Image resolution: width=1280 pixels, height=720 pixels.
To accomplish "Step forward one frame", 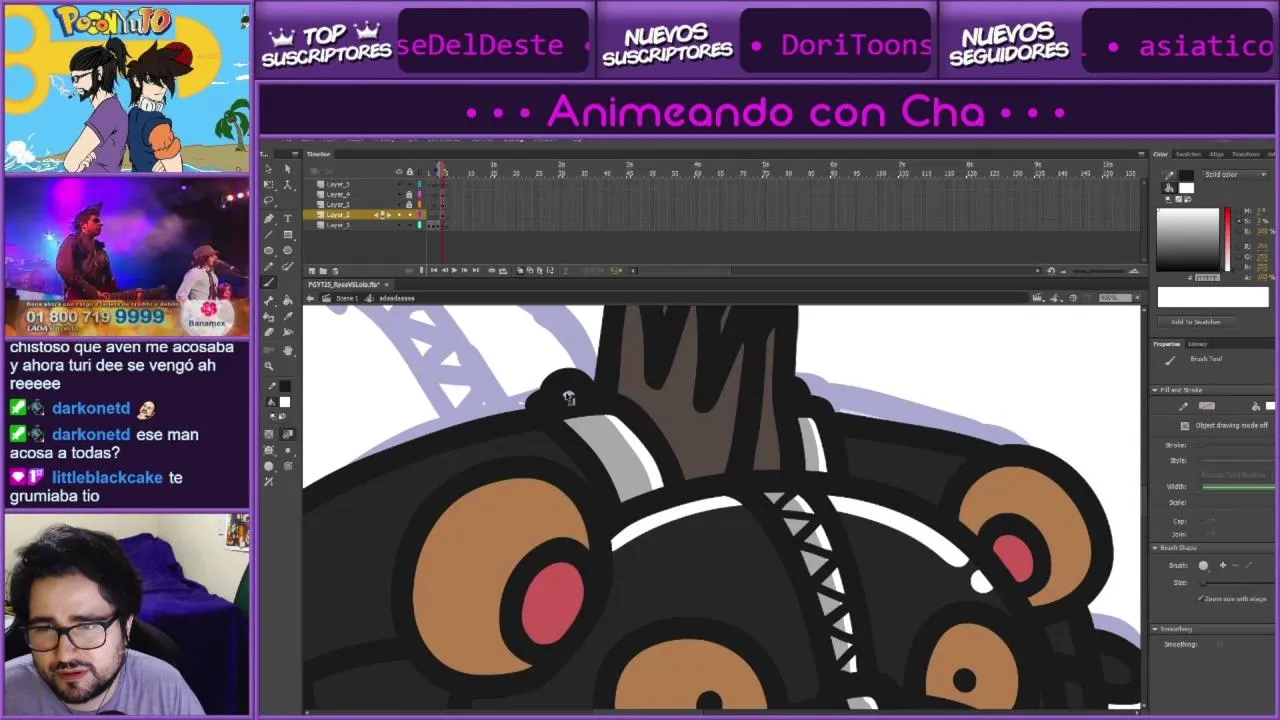I will (x=464, y=270).
